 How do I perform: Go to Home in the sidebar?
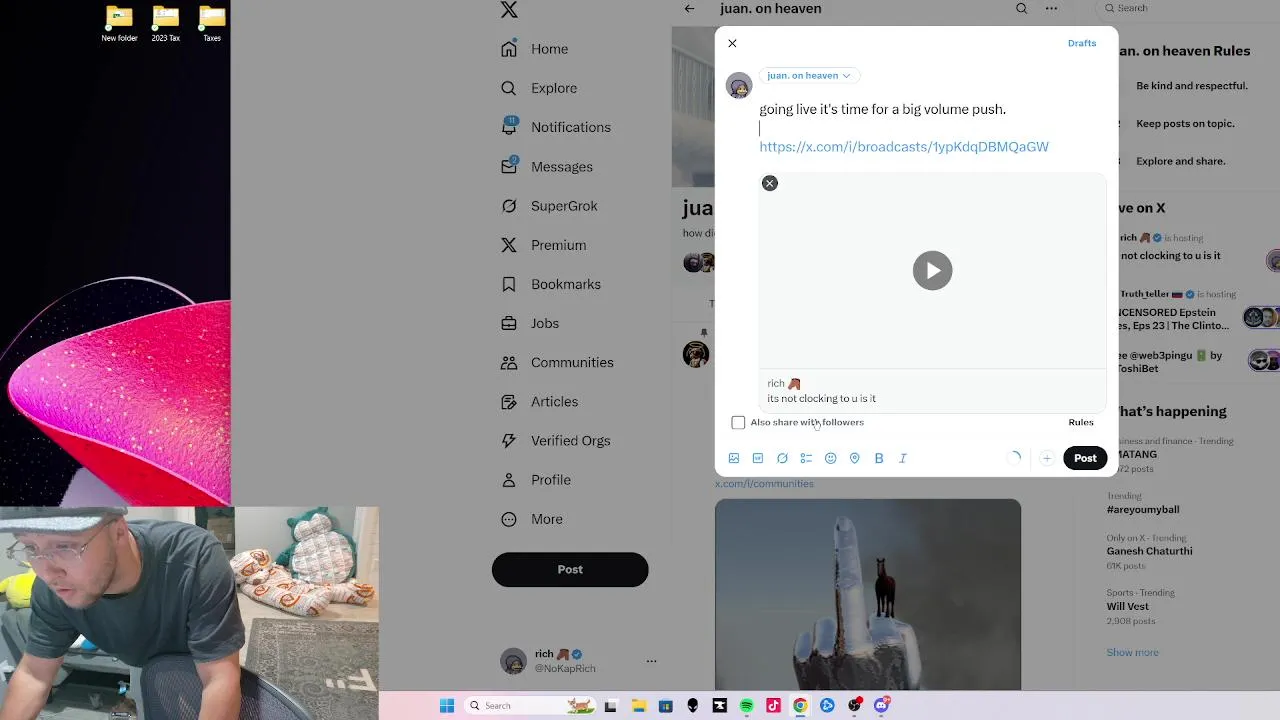pos(535,49)
